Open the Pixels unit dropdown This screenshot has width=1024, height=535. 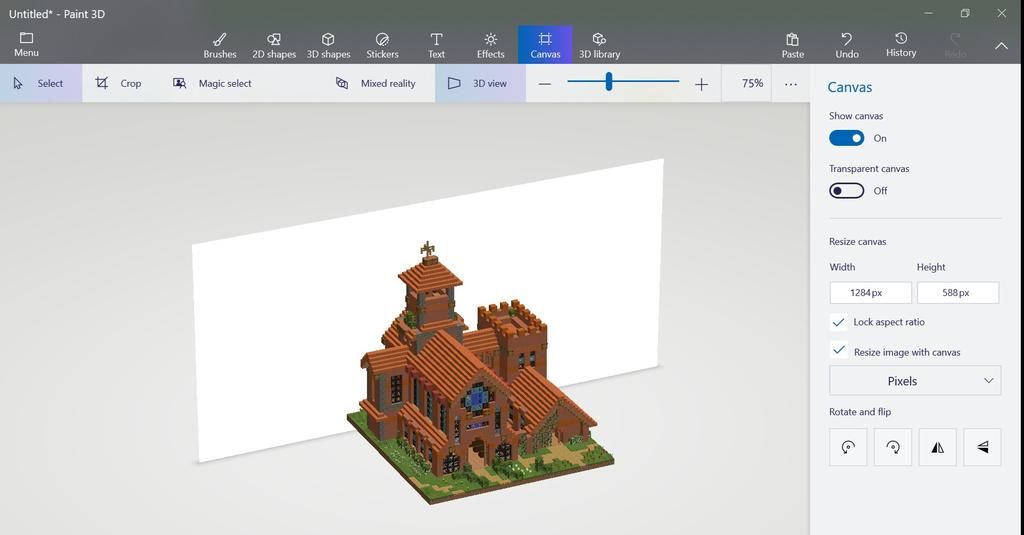coord(915,381)
